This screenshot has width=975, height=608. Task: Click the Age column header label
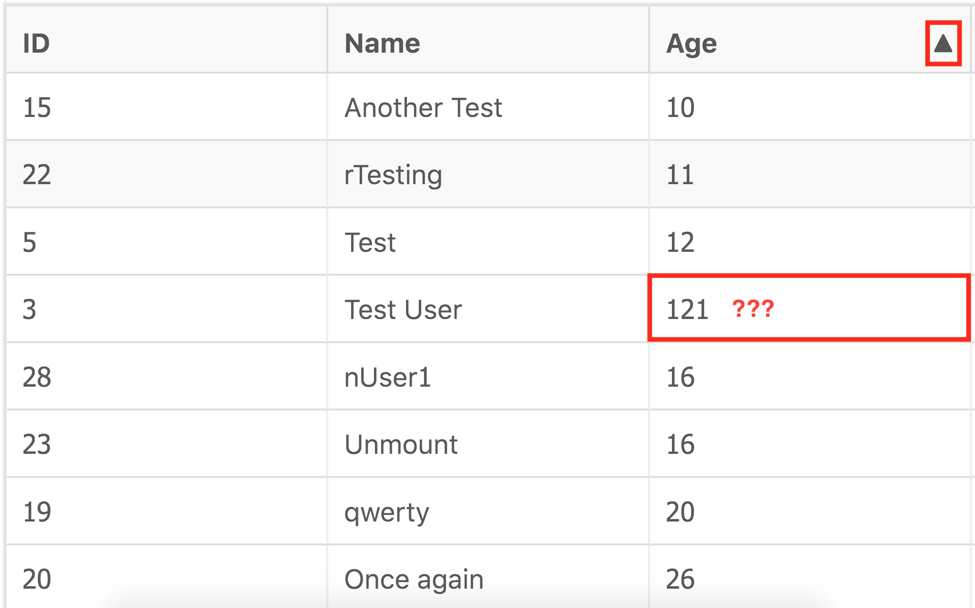coord(691,44)
